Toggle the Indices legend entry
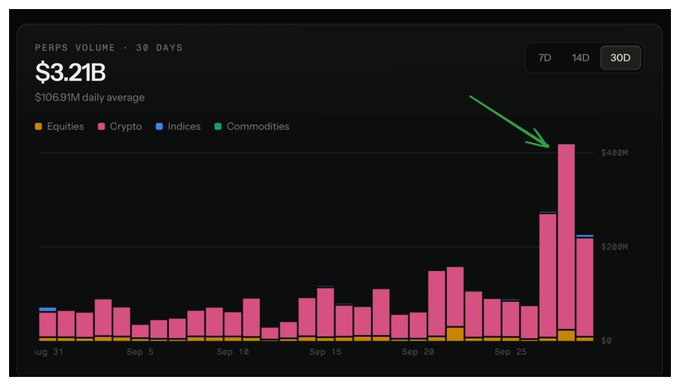The image size is (680, 386). pyautogui.click(x=178, y=126)
